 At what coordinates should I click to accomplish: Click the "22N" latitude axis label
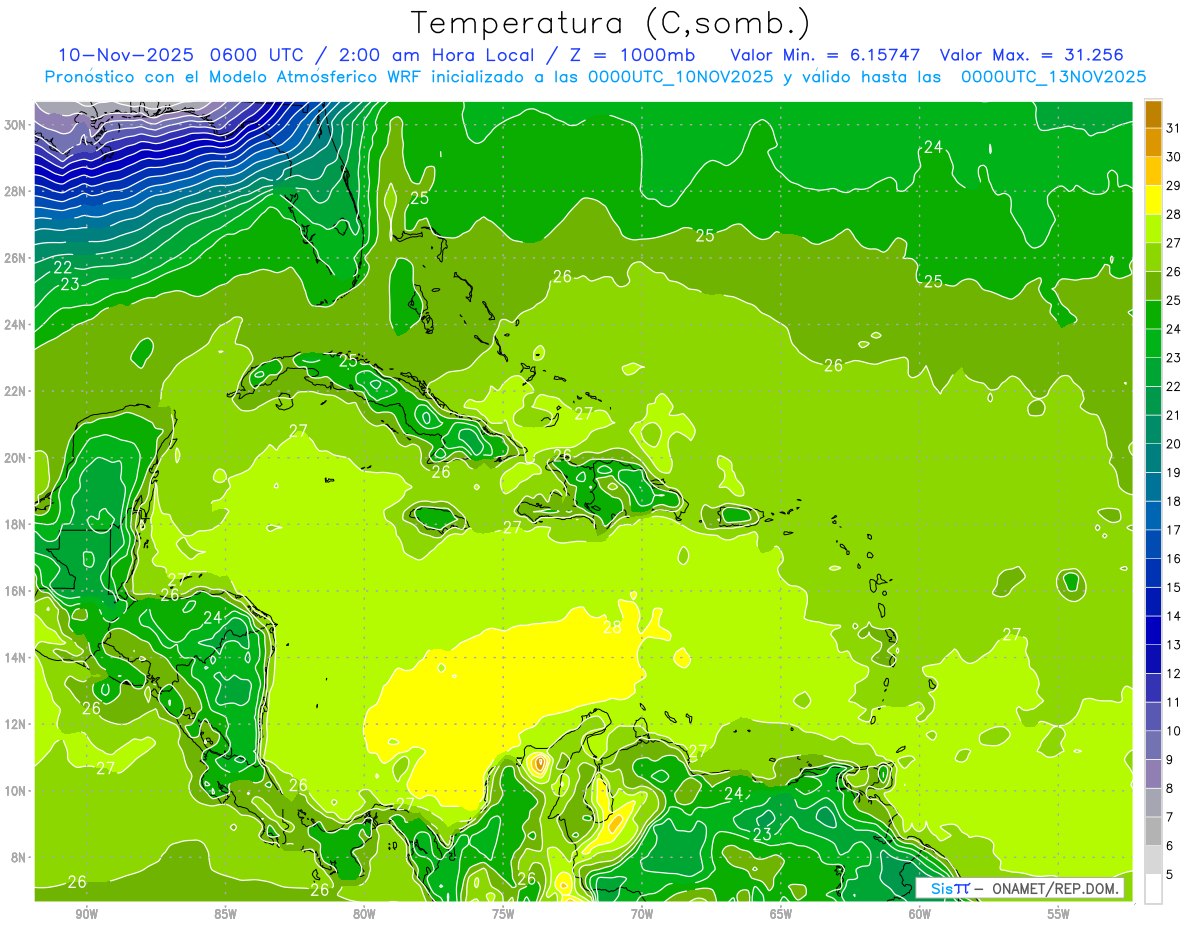(17, 391)
